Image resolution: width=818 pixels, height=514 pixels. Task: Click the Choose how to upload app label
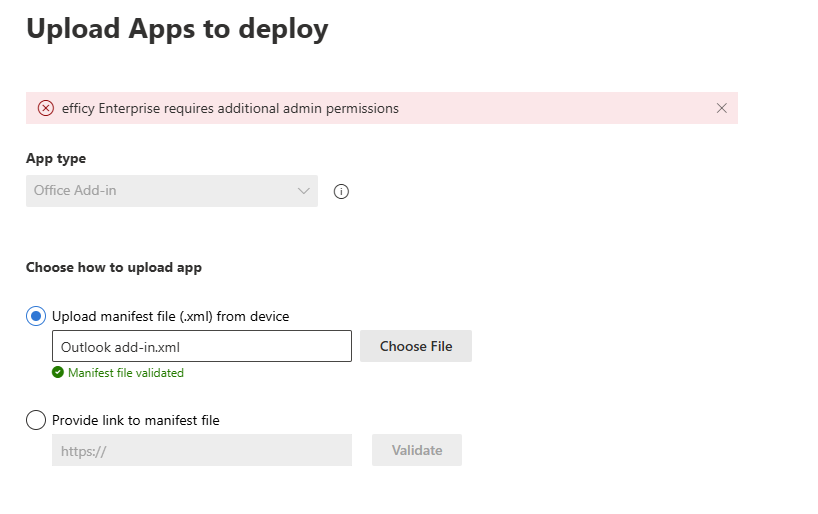(114, 268)
